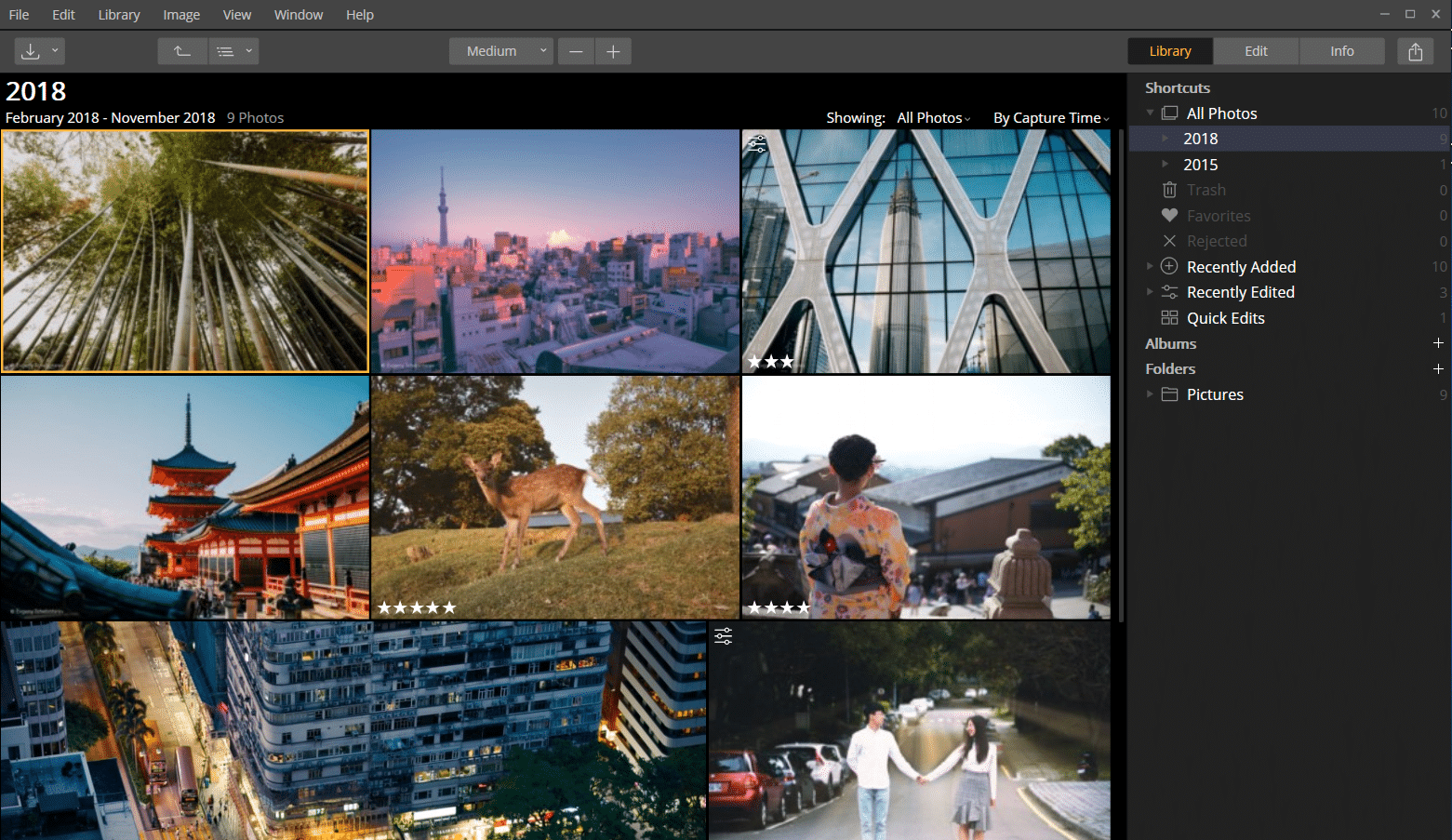Screen dimensions: 1452x840
Task: Add a new album with plus icon
Action: [1438, 343]
